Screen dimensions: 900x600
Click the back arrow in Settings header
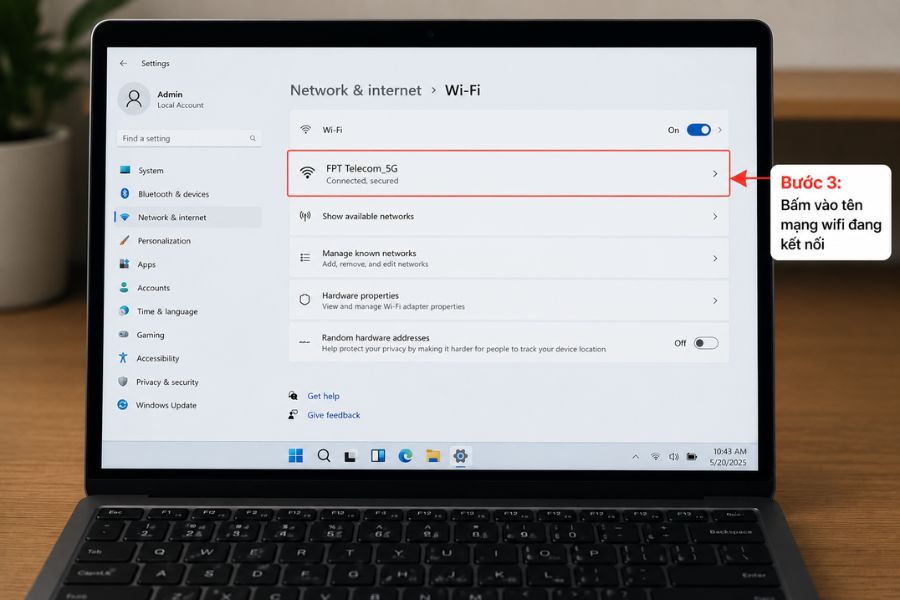click(123, 63)
